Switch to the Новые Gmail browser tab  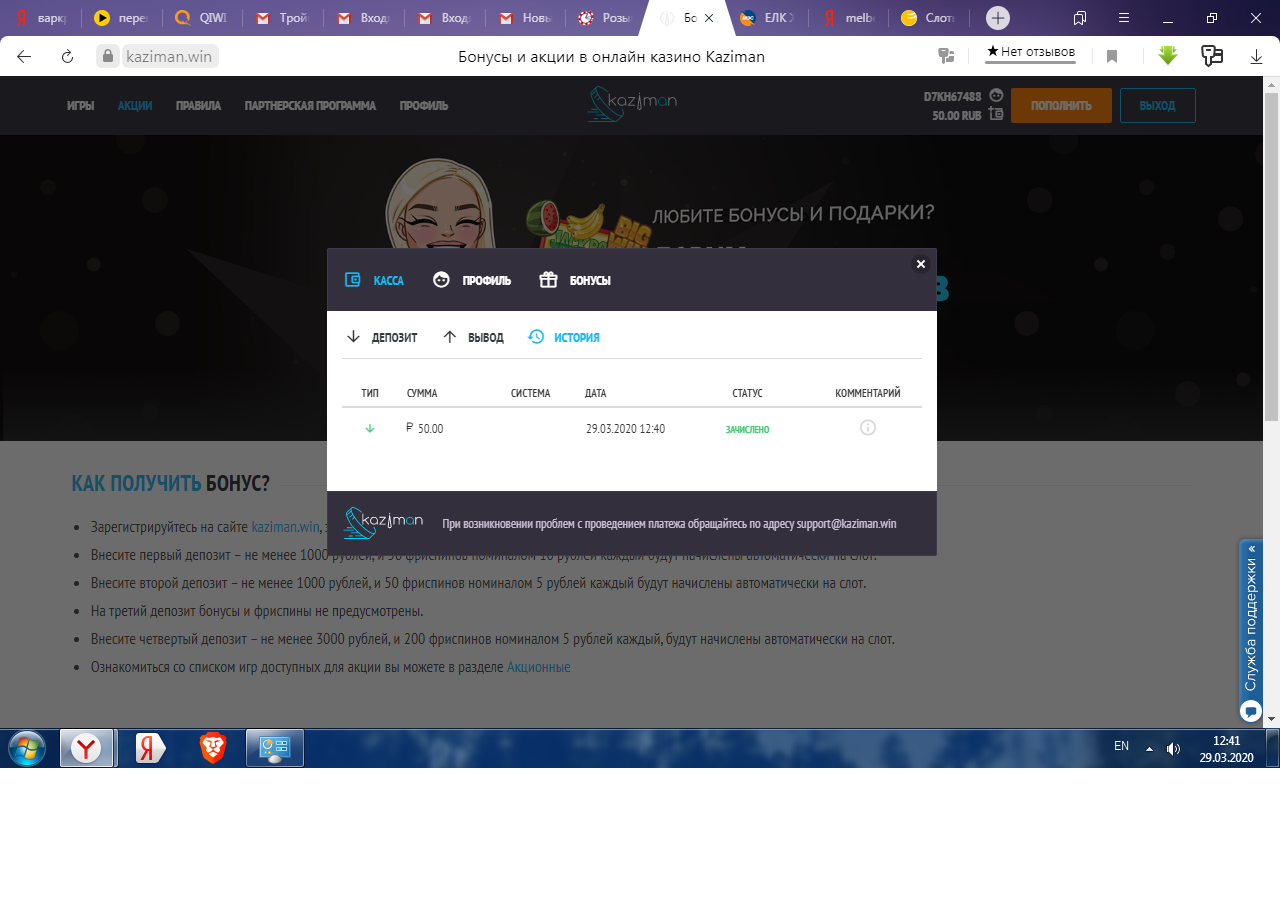coord(527,18)
